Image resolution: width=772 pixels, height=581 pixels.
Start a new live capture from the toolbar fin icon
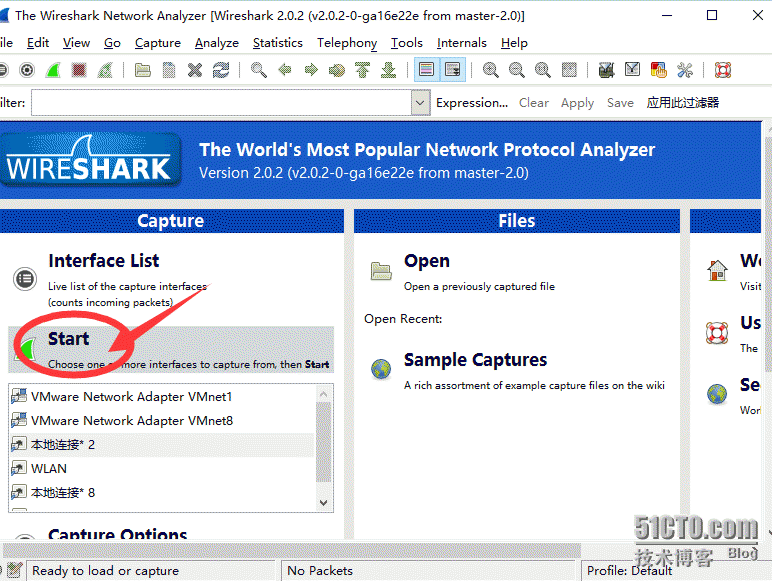coord(53,70)
